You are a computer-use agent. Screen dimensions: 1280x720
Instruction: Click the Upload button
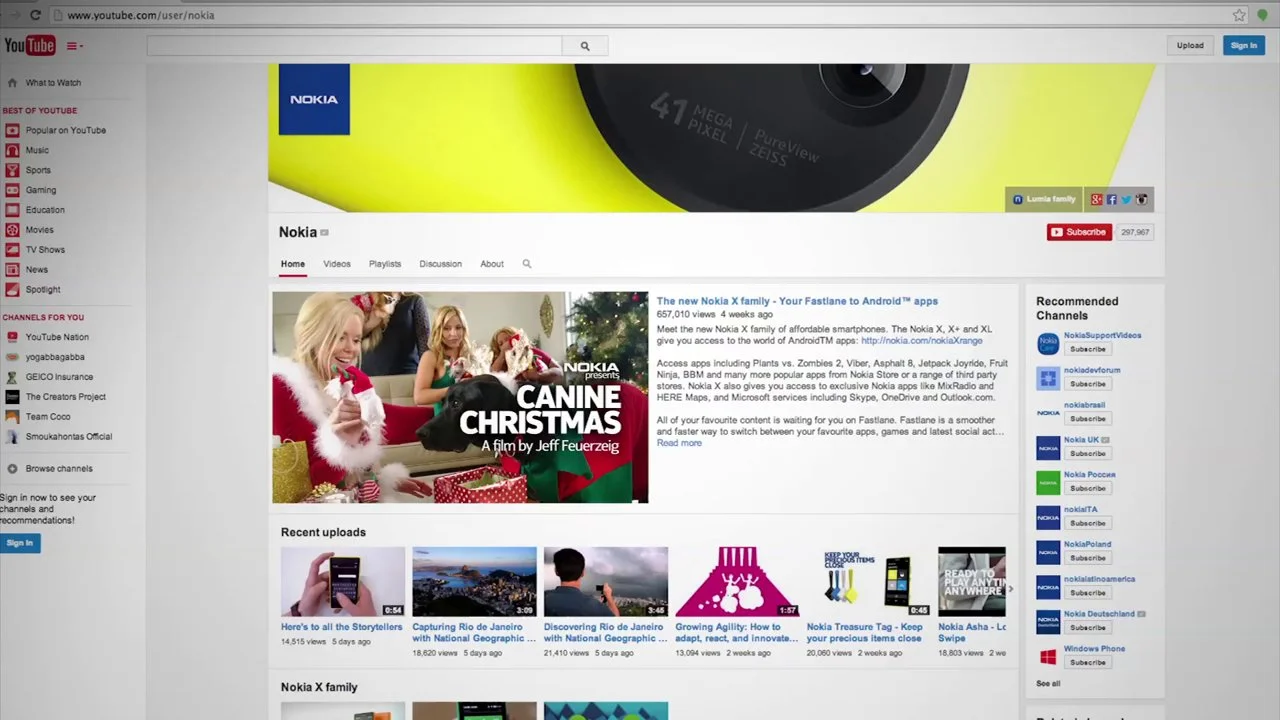(1190, 45)
